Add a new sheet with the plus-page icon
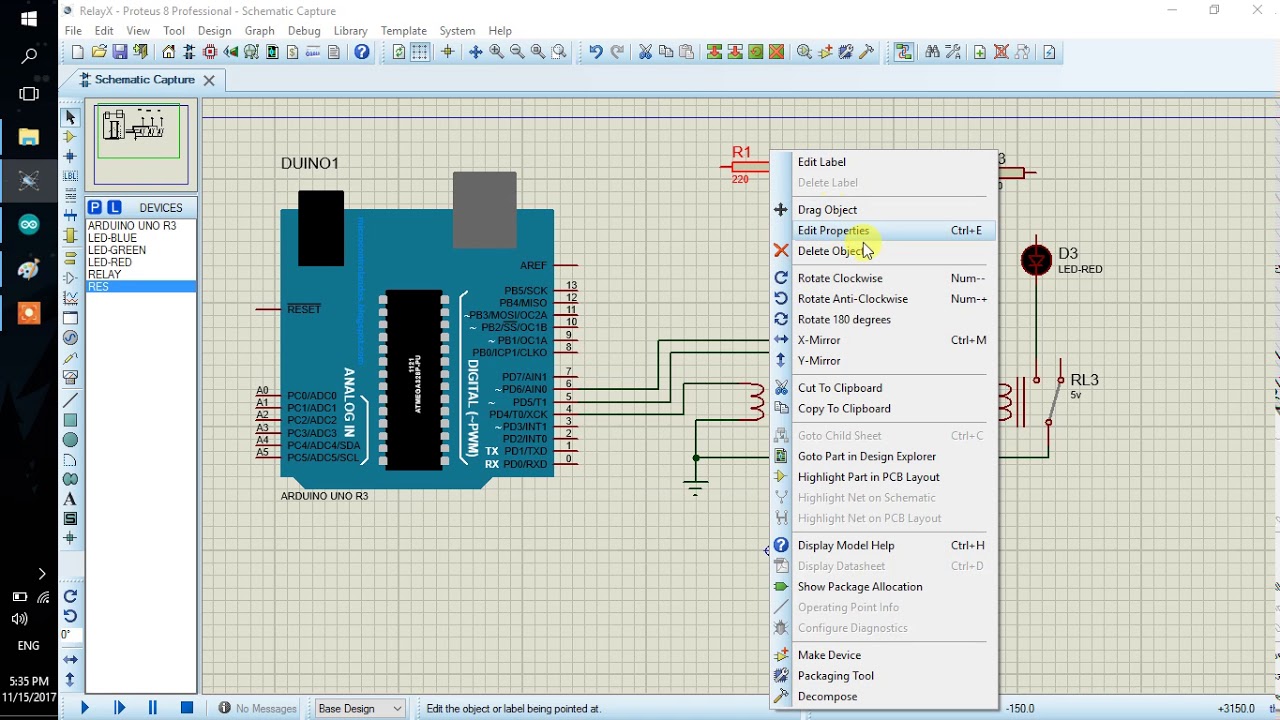This screenshot has height=720, width=1280. (980, 52)
